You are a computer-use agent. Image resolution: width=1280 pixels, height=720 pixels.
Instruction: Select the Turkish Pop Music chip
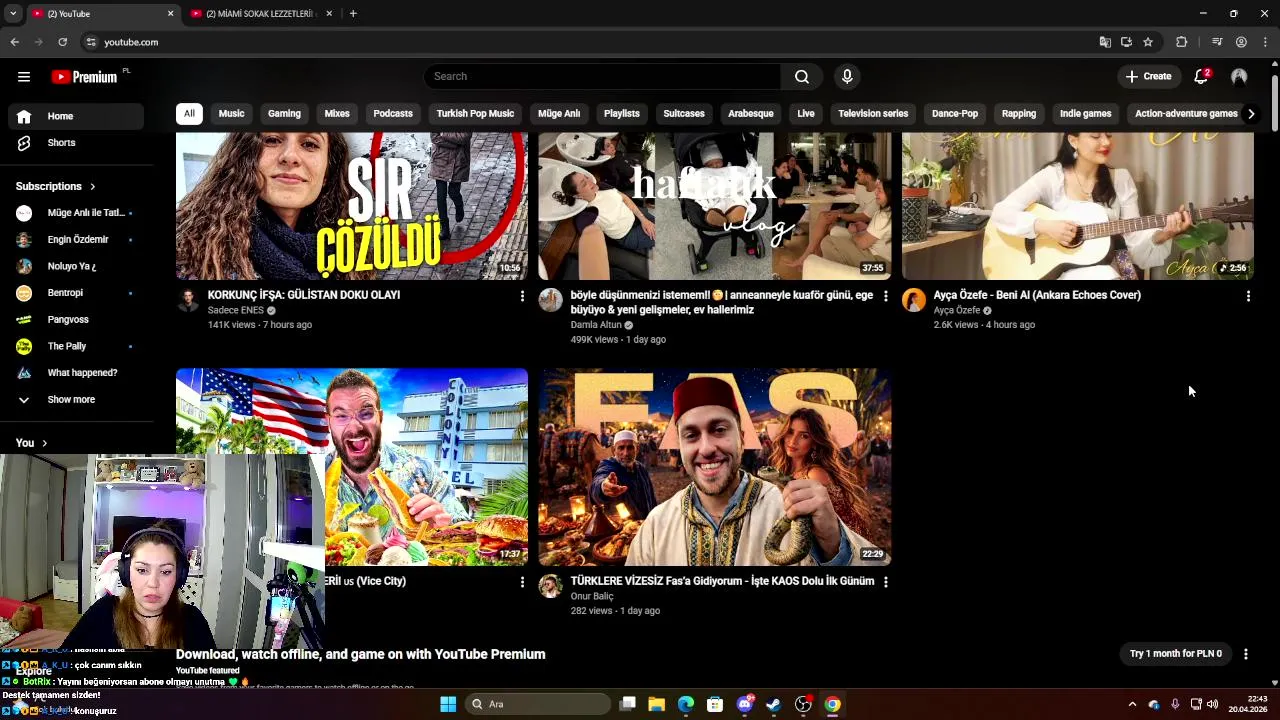[x=475, y=114]
